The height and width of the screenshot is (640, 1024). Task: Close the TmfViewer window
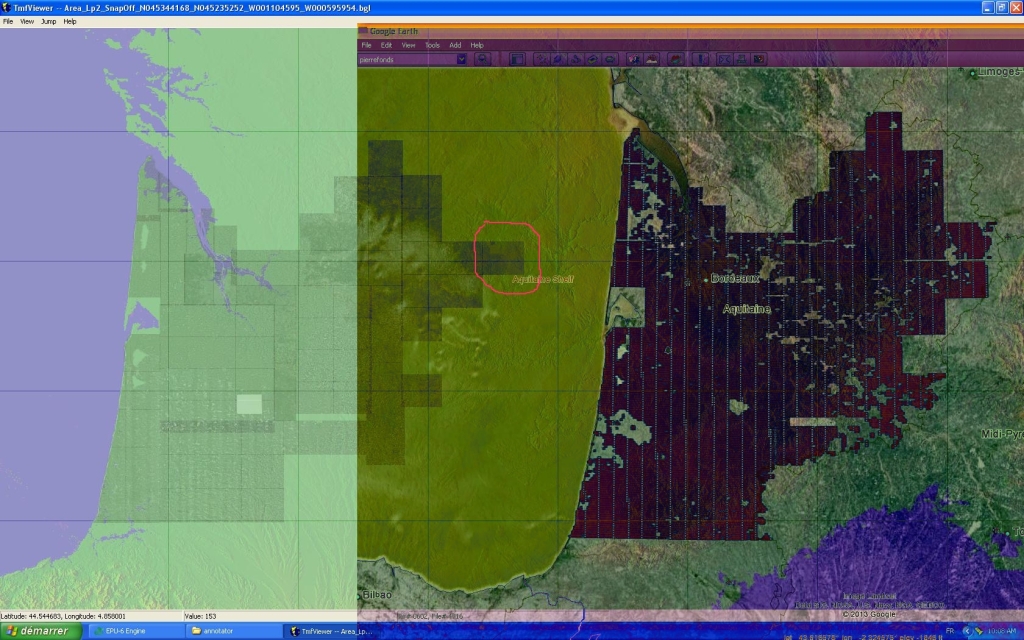[1016, 8]
